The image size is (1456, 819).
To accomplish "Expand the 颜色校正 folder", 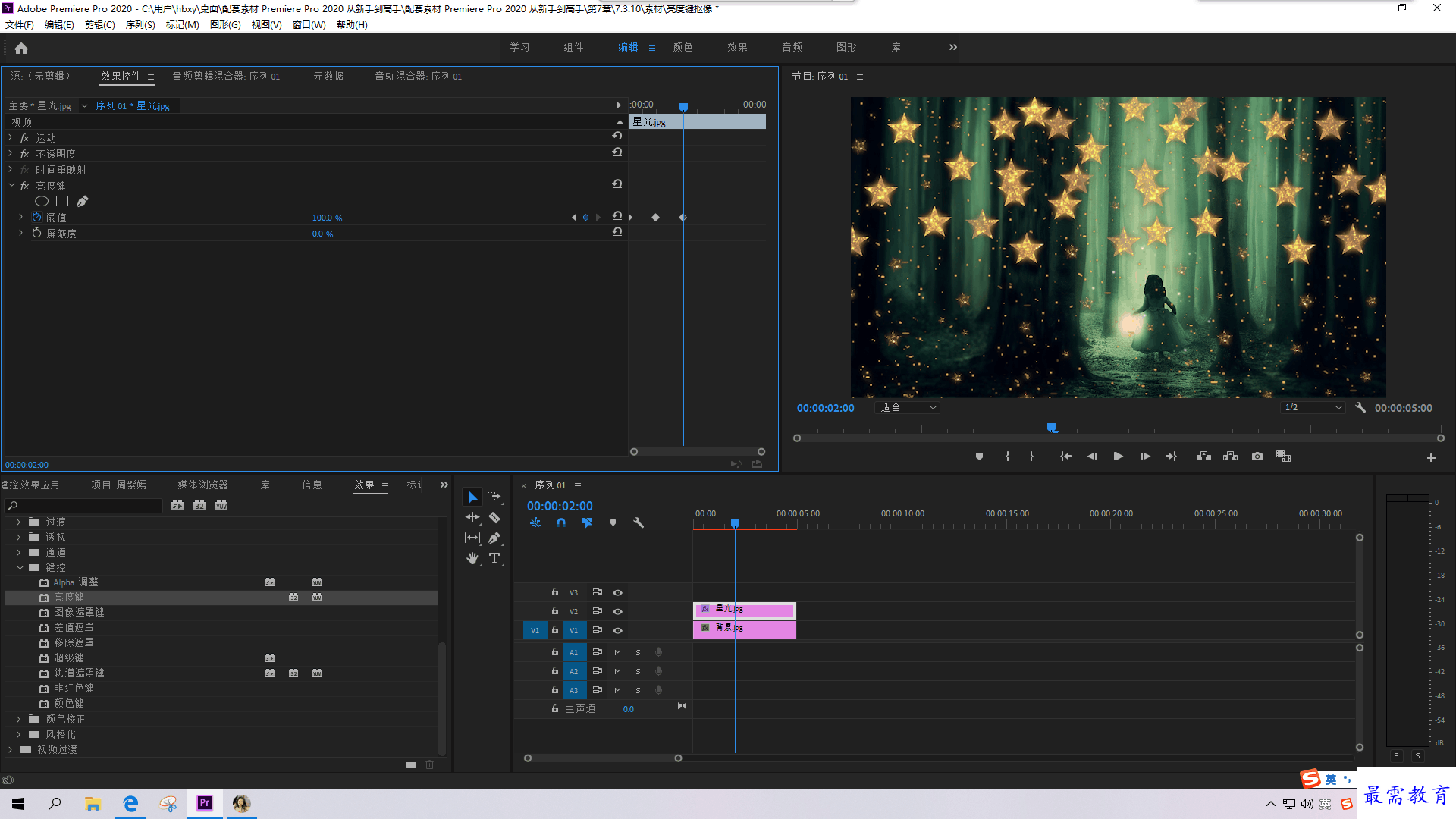I will pyautogui.click(x=18, y=719).
